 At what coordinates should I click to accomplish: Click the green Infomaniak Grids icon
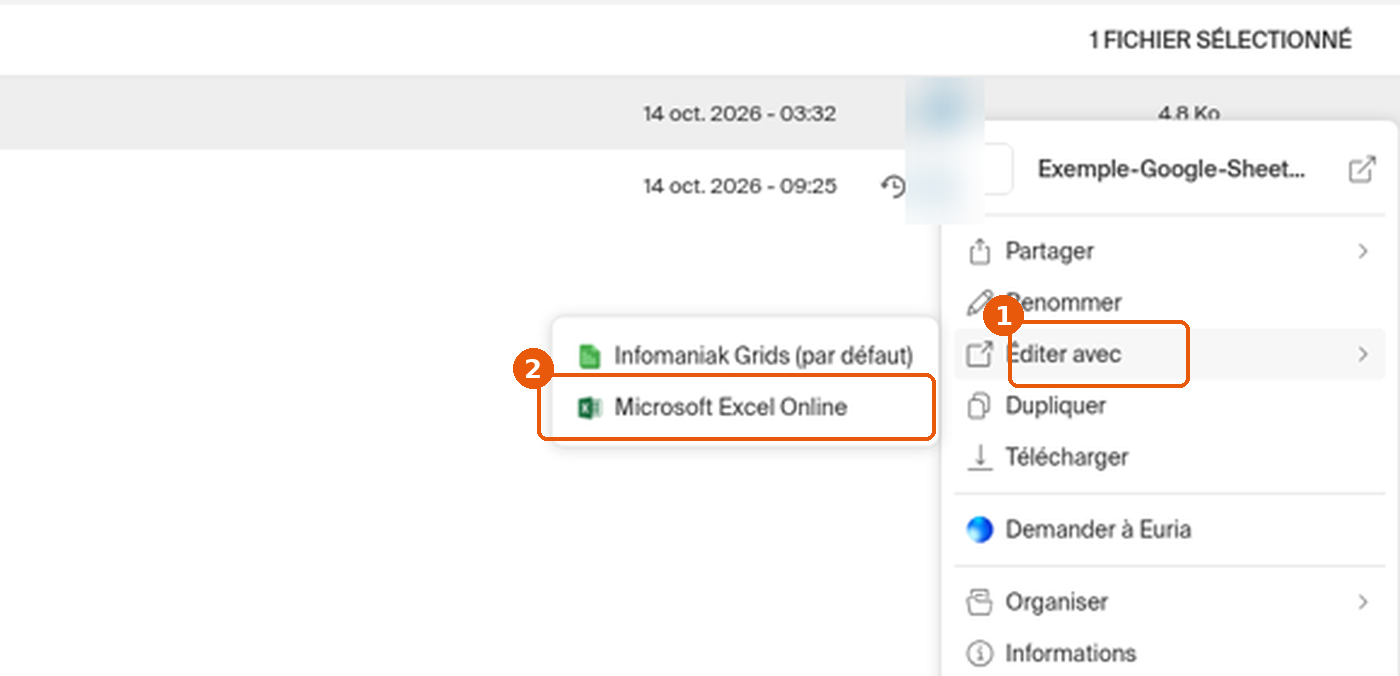tap(589, 355)
